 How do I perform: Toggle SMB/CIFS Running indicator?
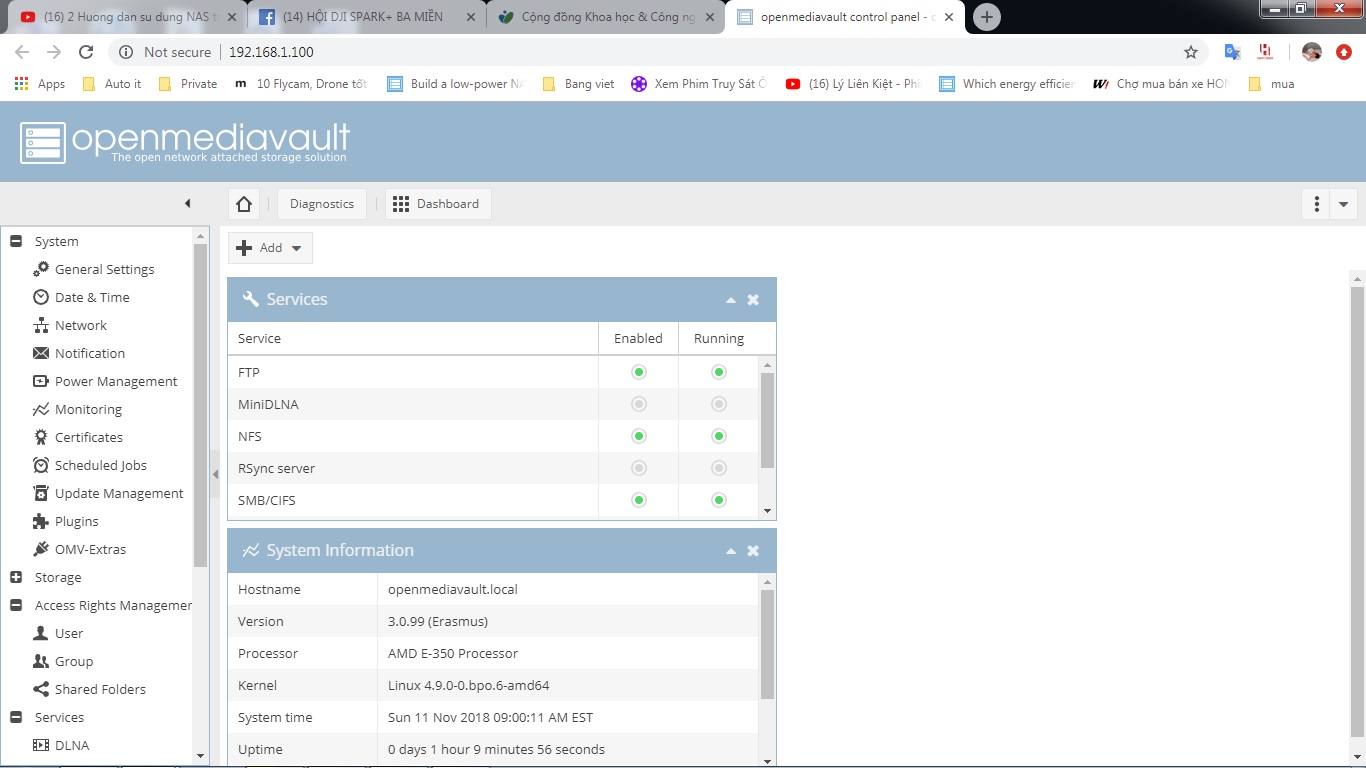click(719, 500)
